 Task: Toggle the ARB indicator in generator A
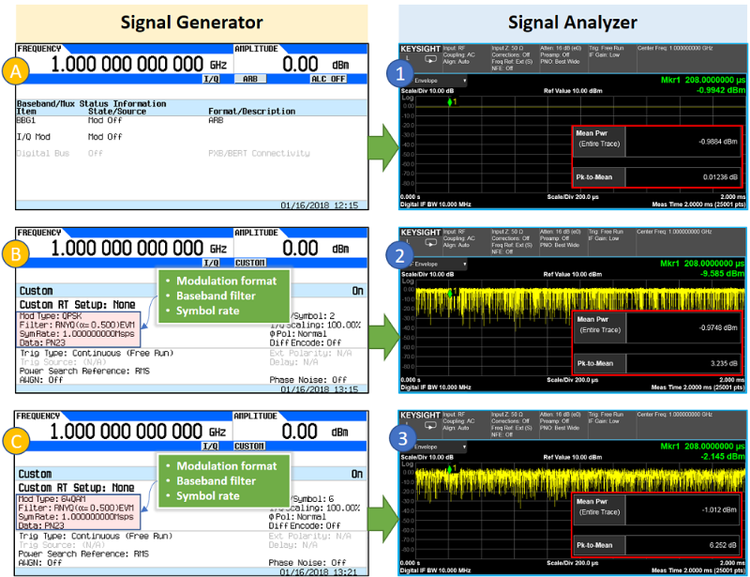251,78
